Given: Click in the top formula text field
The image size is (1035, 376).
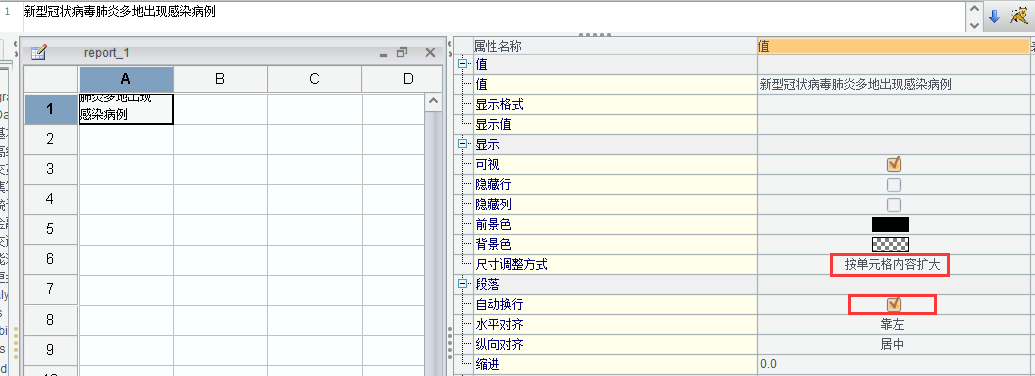Looking at the screenshot, I should point(494,16).
